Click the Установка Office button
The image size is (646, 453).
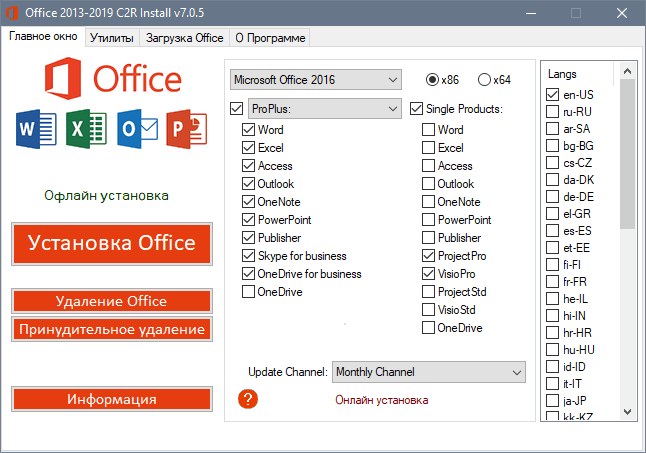click(x=112, y=244)
